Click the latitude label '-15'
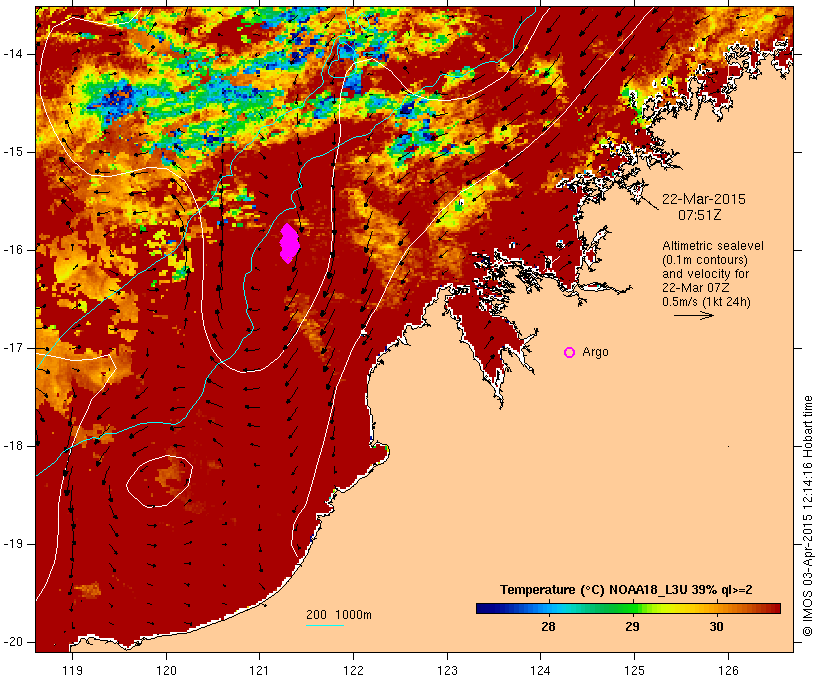Image resolution: width=820 pixels, height=680 pixels. [13, 152]
